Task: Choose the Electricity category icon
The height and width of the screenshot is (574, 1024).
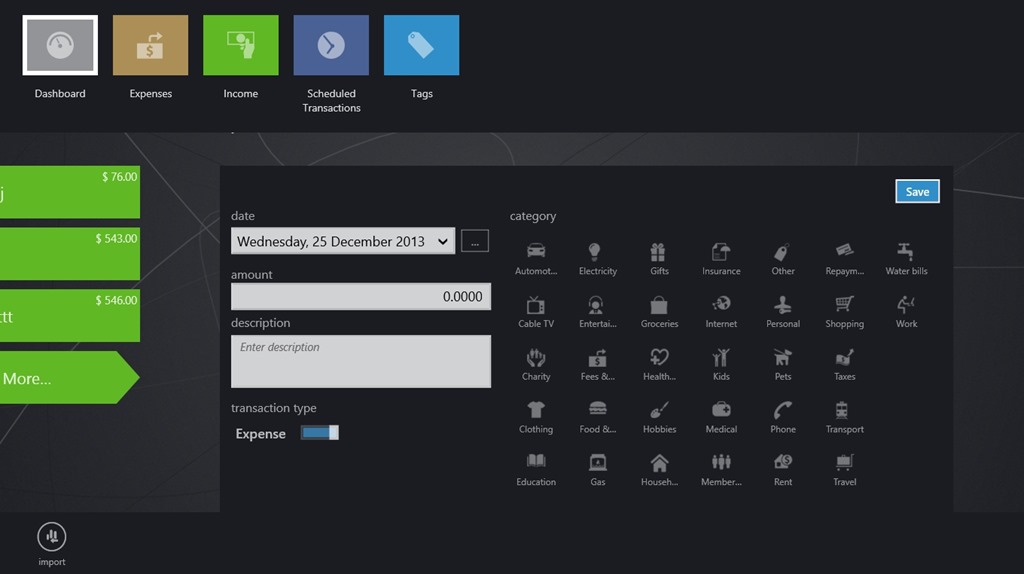Action: click(597, 253)
